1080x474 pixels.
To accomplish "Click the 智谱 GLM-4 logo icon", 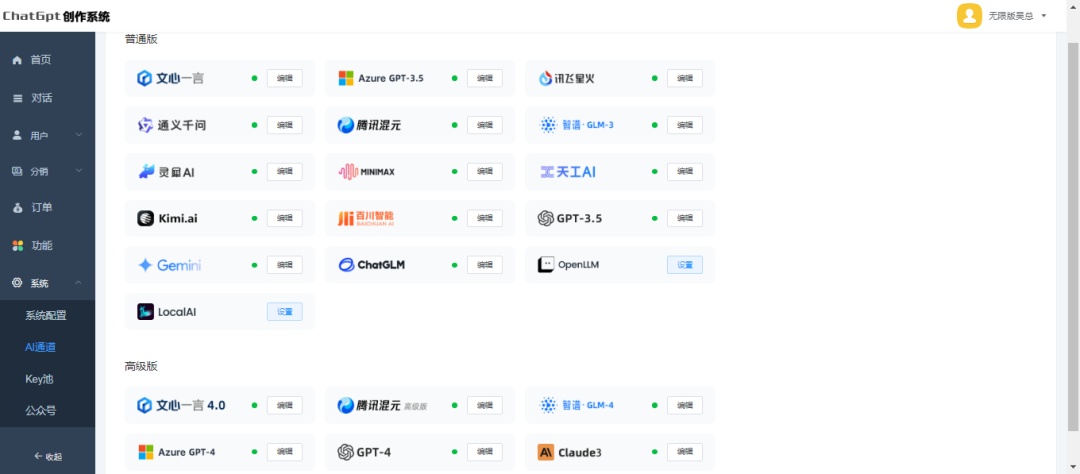I will (548, 405).
